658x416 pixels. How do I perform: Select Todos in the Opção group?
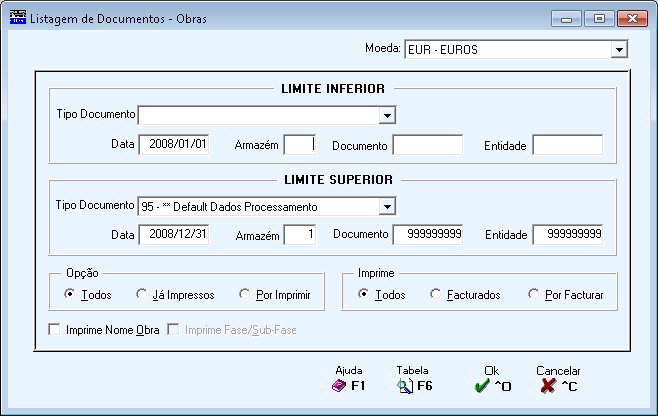[x=69, y=294]
